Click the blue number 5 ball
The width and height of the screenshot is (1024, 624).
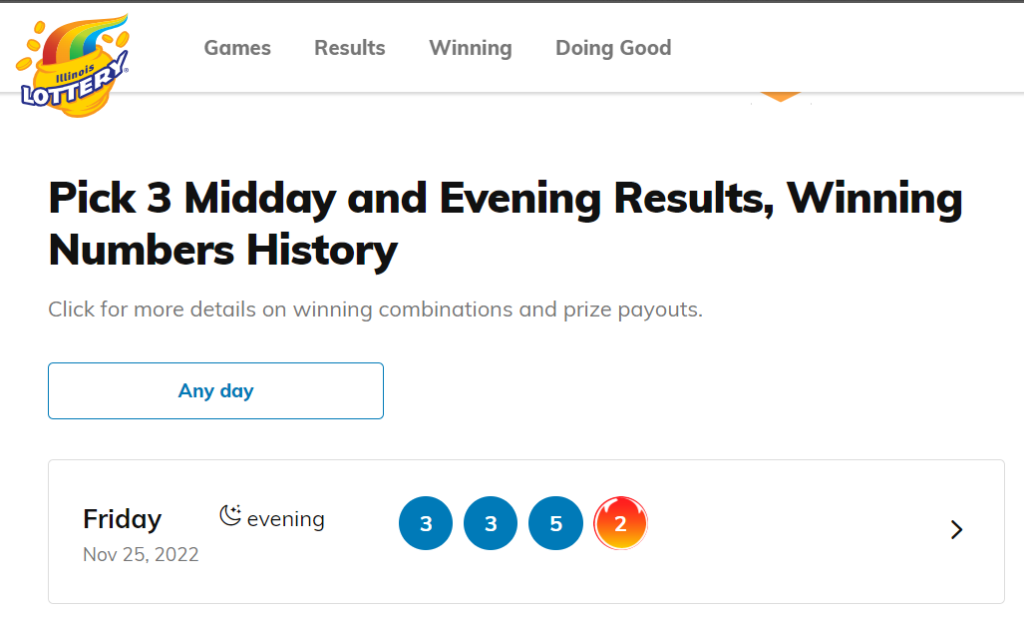coord(555,524)
